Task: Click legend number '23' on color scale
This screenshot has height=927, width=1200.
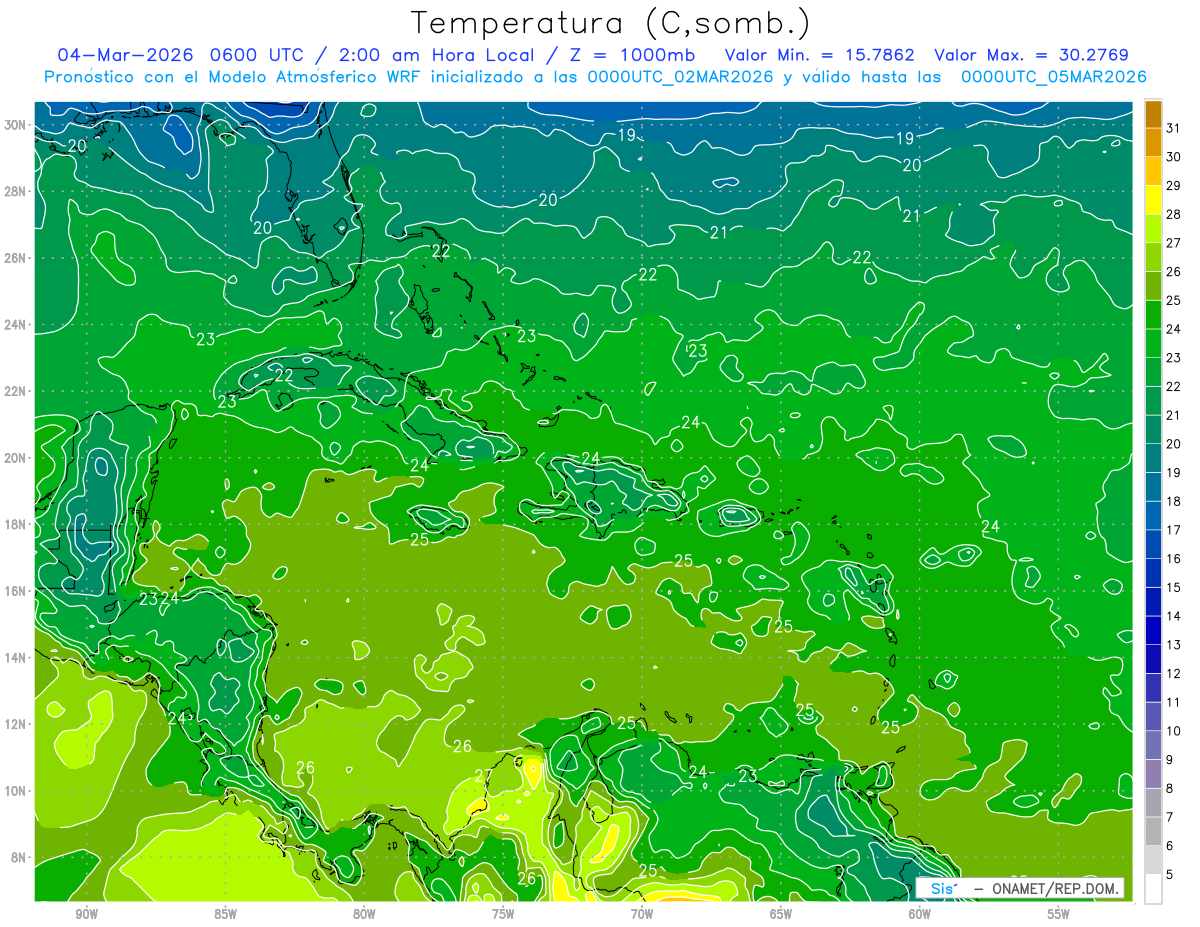Action: pos(1174,358)
